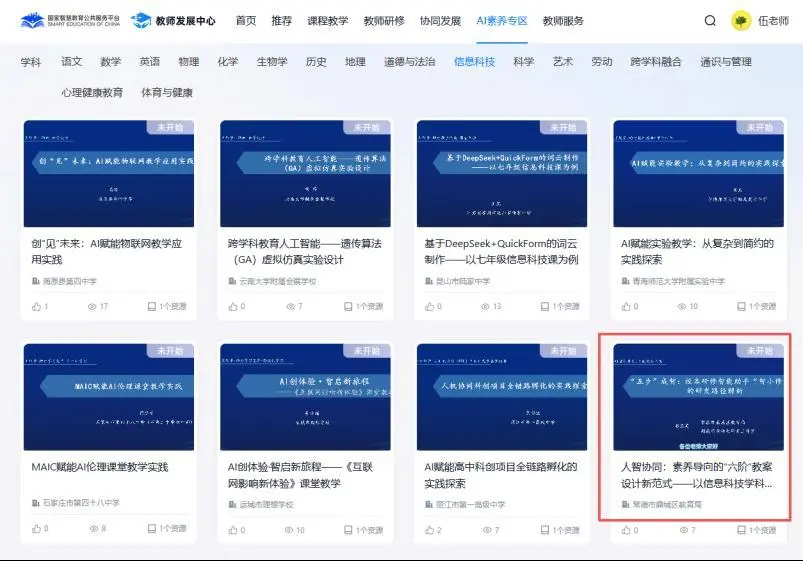803x561 pixels.
Task: Open title 创"见"未来：AI赋能物联网教学应用实践
Action: point(107,252)
